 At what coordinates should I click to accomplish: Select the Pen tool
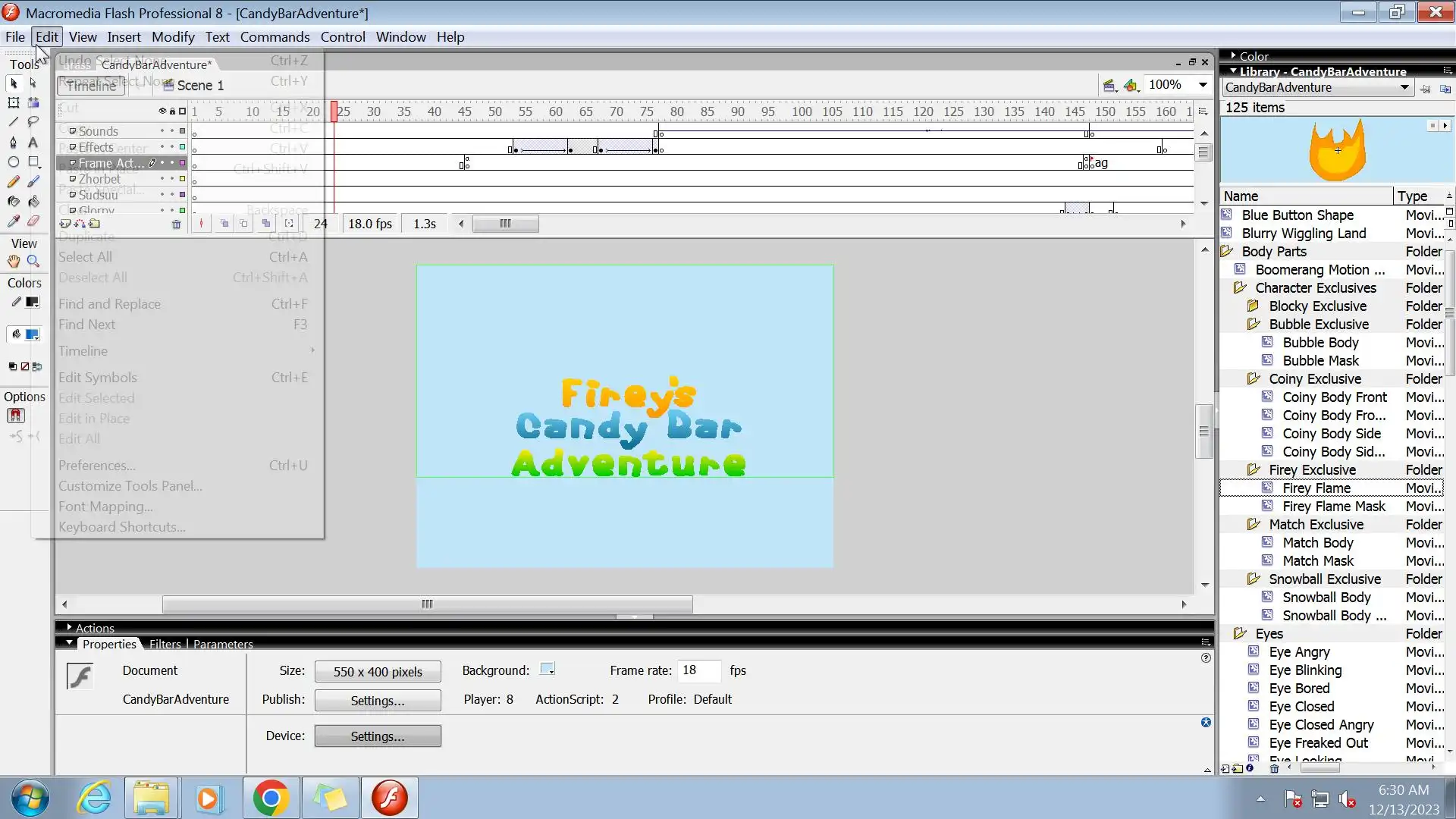click(x=13, y=142)
